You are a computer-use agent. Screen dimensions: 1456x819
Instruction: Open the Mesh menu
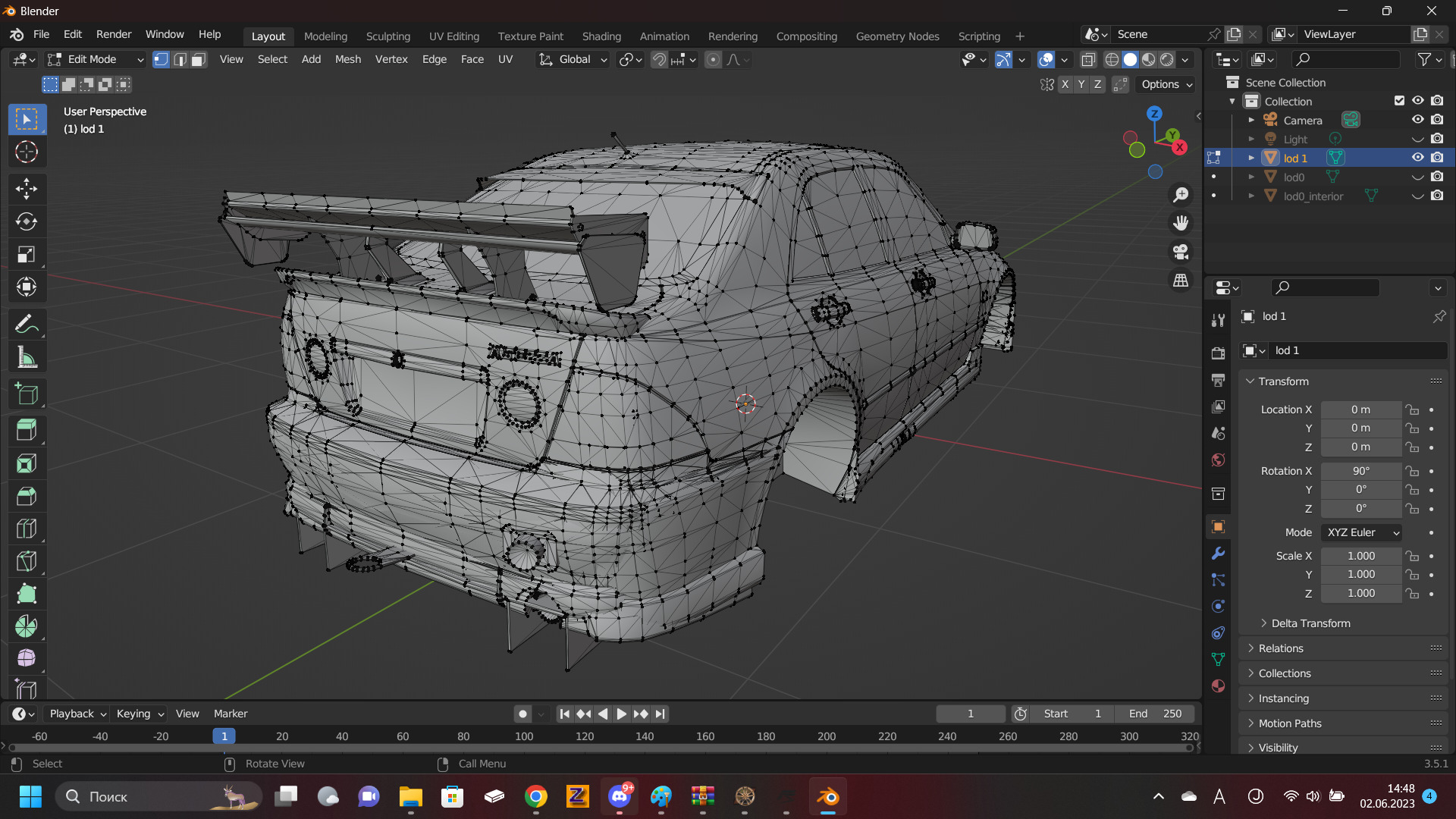coord(347,59)
